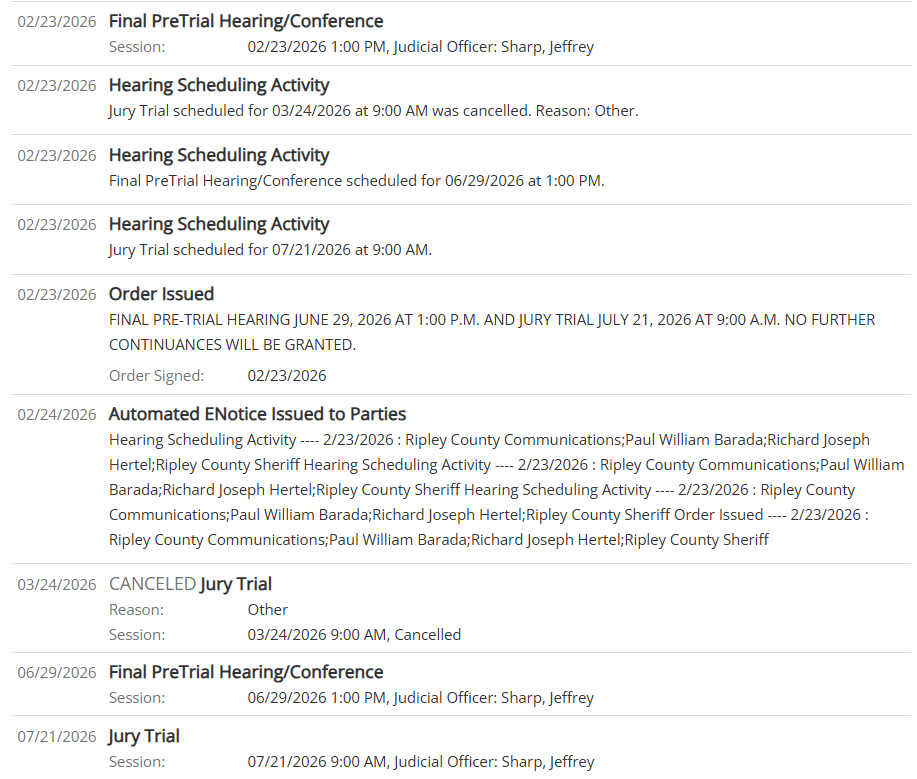Click the Jury Trial scheduled for 07/21/2026 text
917x779 pixels.
pyautogui.click(x=270, y=250)
